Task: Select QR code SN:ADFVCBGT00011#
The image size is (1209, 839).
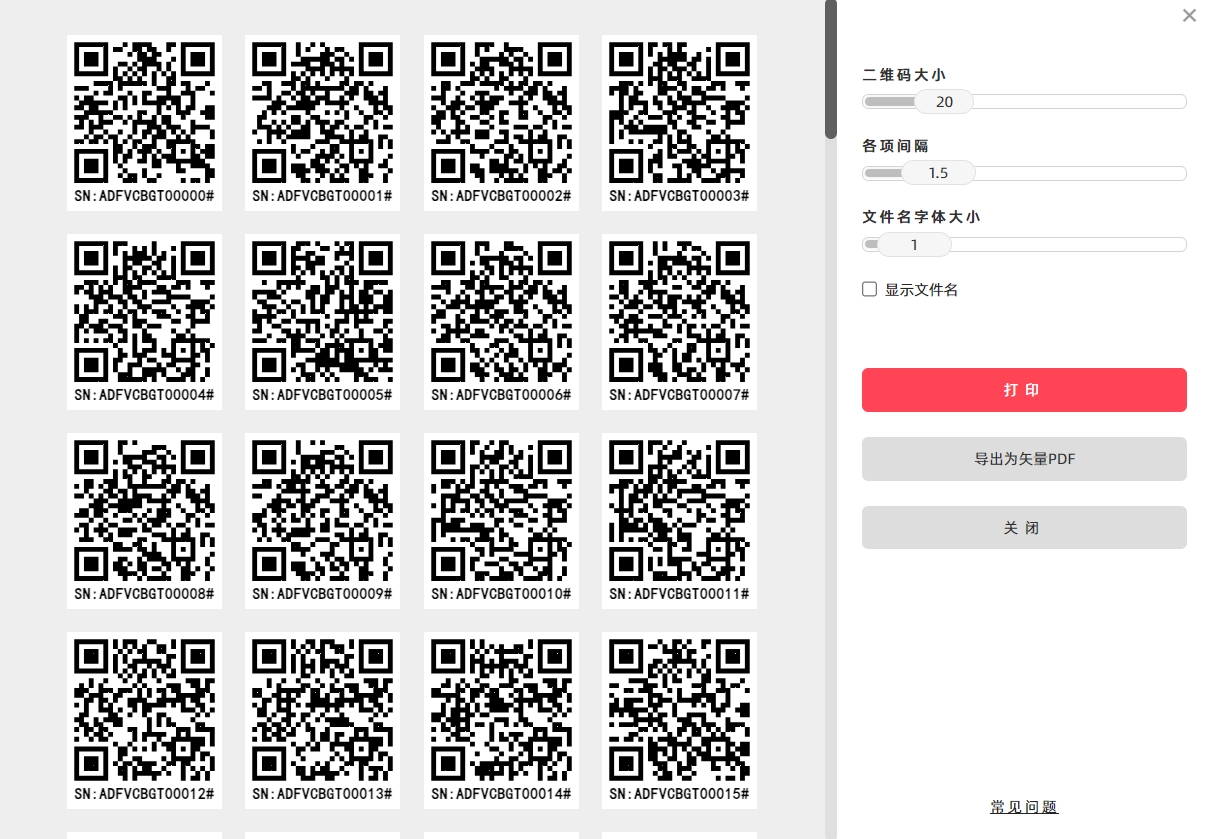Action: [679, 521]
